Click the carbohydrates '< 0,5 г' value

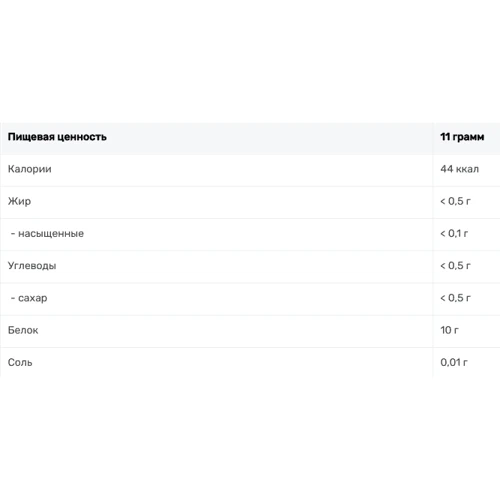(x=455, y=266)
